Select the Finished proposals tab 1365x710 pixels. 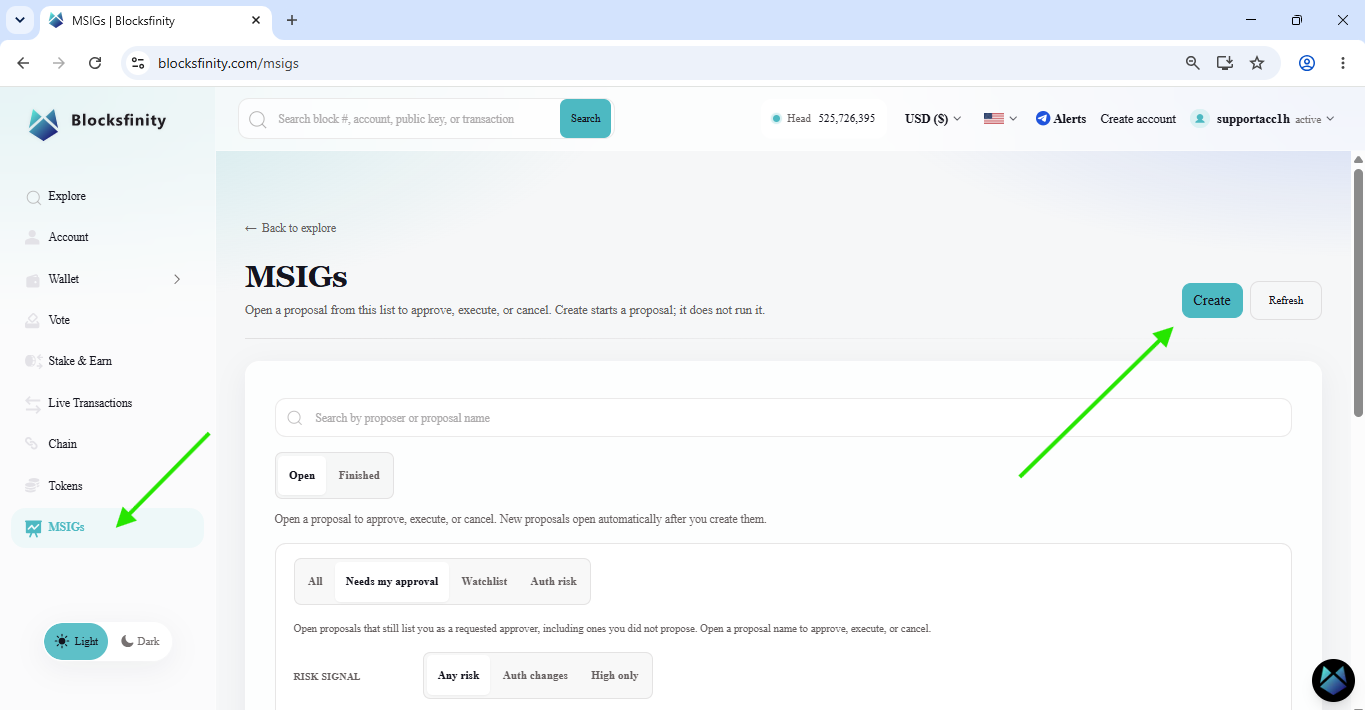pos(359,475)
